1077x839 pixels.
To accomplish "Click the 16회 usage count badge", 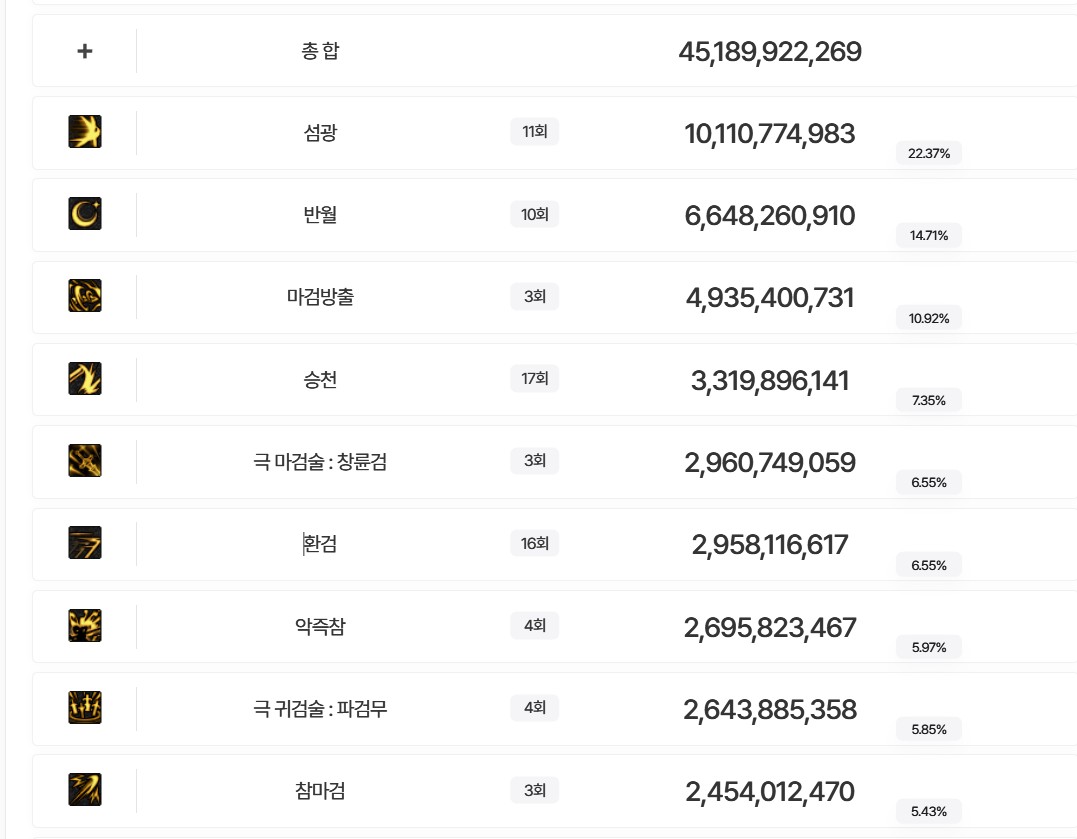I will 534,544.
